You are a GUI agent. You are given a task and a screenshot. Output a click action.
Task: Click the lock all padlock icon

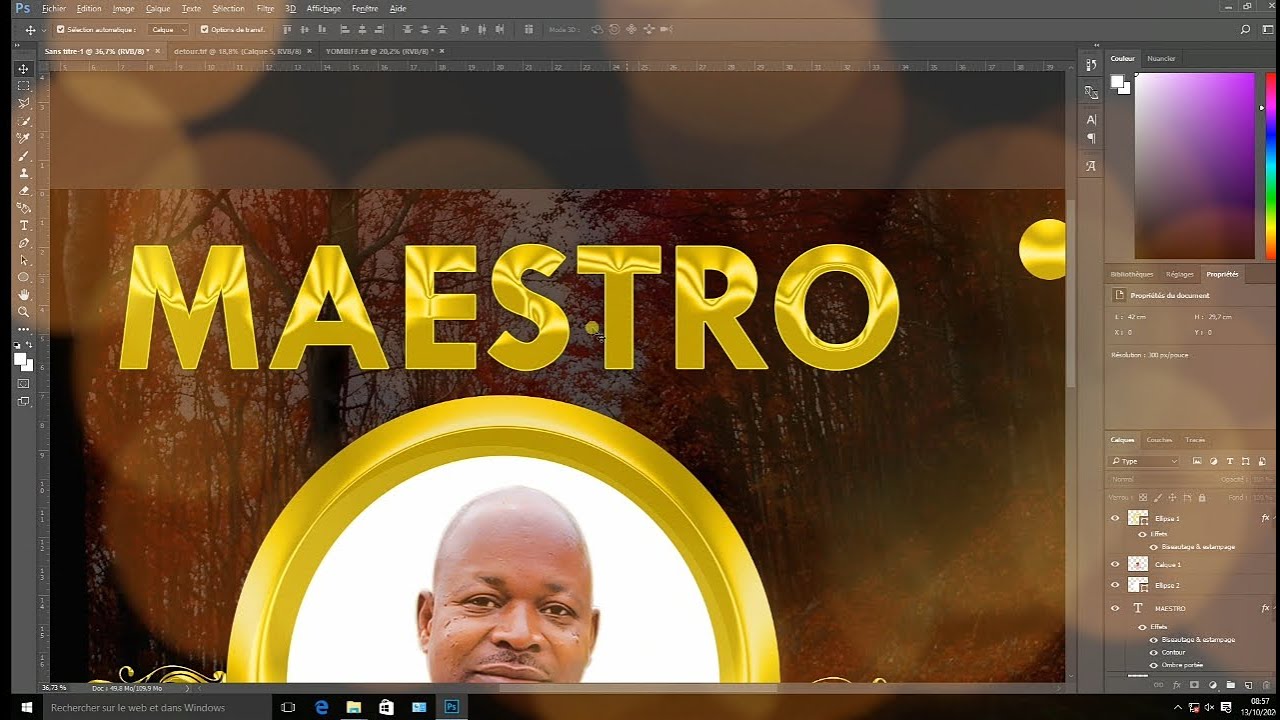pos(1202,497)
